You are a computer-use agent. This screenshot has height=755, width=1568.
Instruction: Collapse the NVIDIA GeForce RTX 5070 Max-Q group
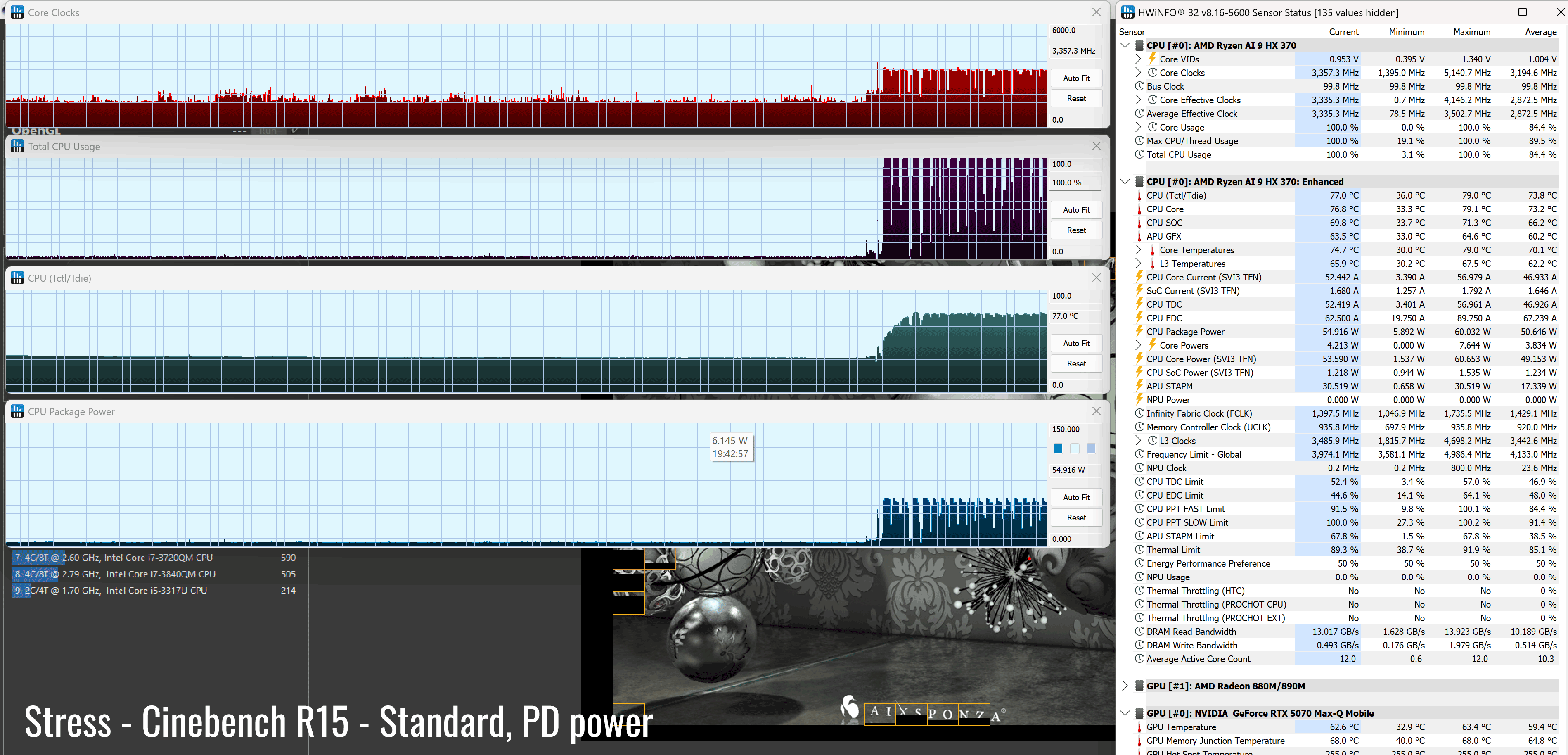click(1125, 713)
